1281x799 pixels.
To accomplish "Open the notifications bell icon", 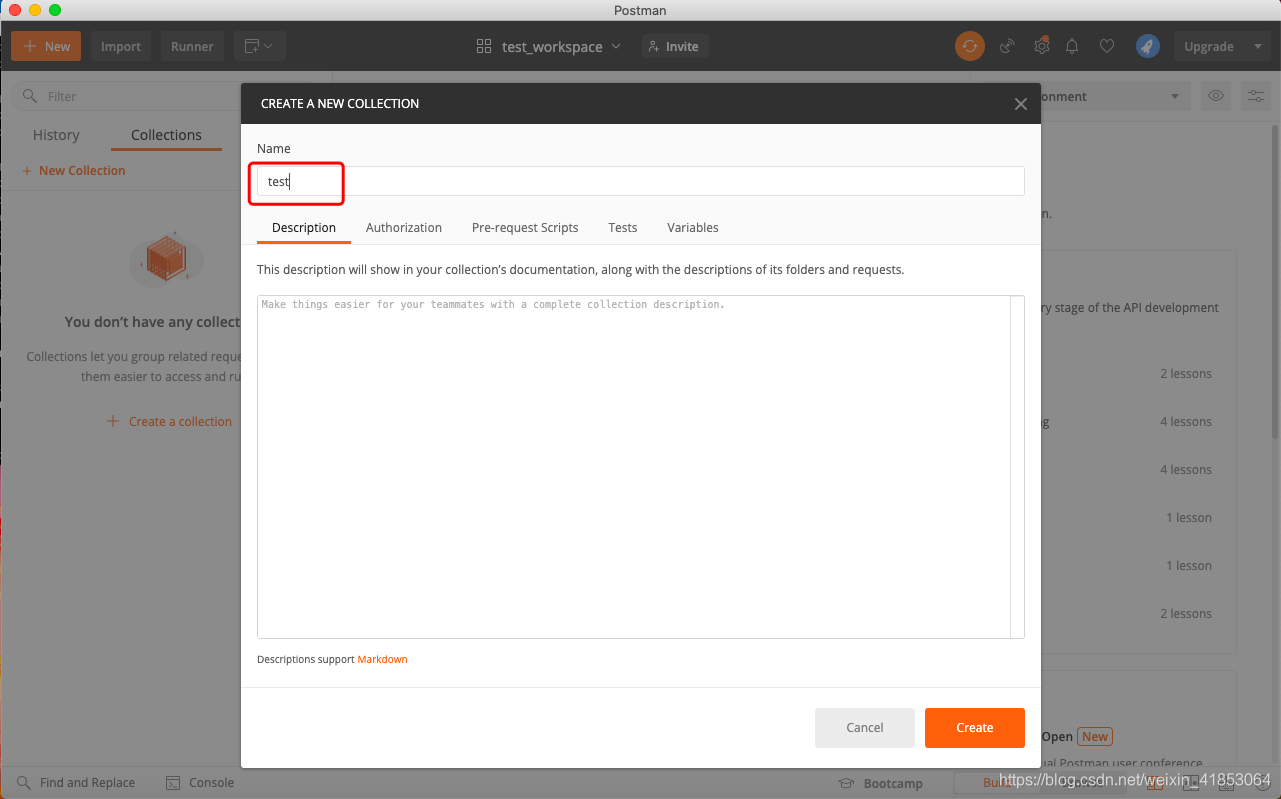I will (1072, 46).
